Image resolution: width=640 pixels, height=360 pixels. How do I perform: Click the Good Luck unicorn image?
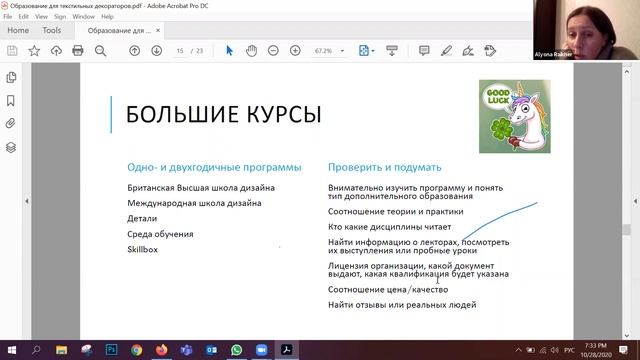pos(515,116)
